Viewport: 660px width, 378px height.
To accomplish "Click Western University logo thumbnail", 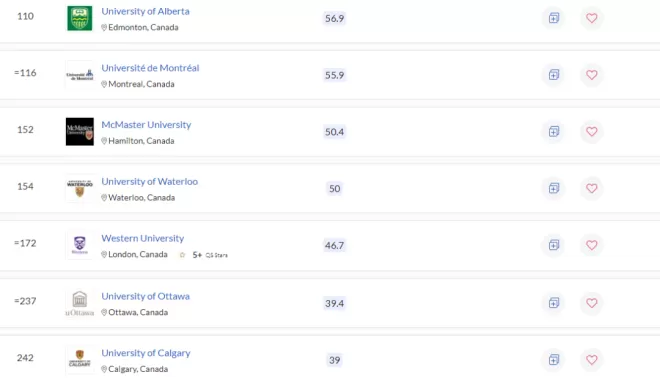I will [80, 245].
